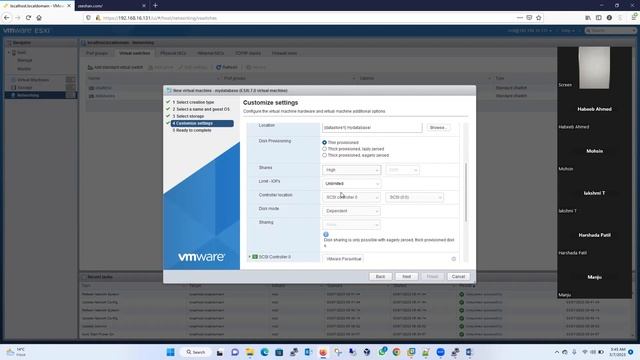This screenshot has width=640, height=360.
Task: Open the Firefox library icon
Action: point(588,18)
